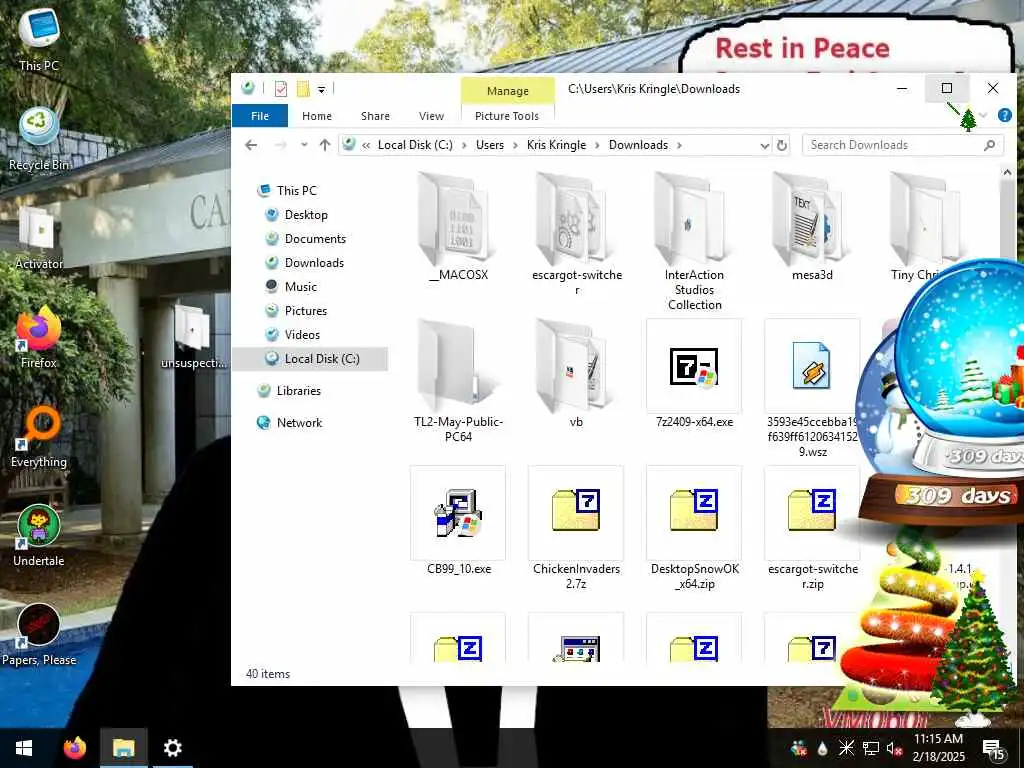Select escargot-switcher.zip archive

[x=812, y=528]
